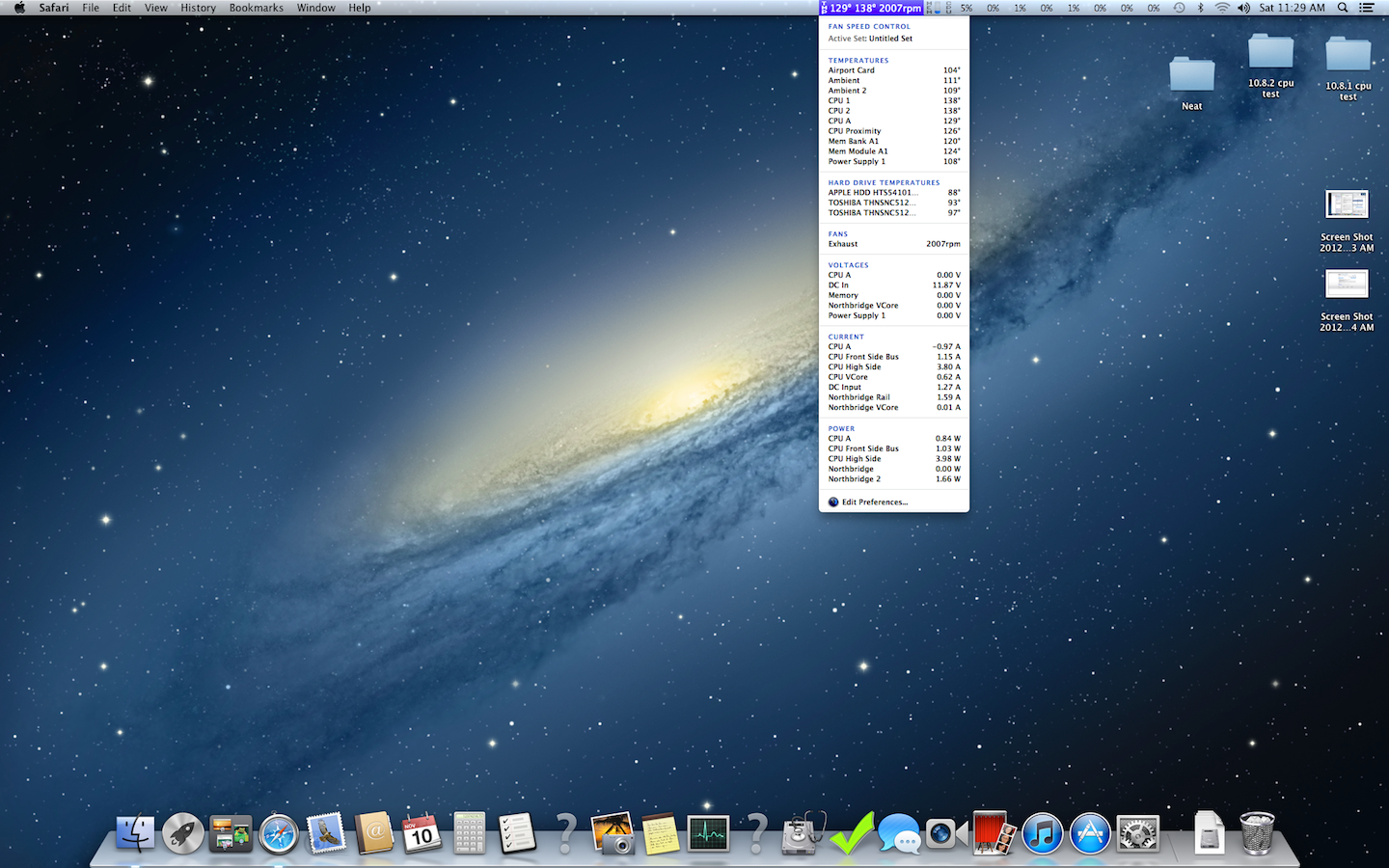Open Launchpad rocket icon in dock
Image resolution: width=1389 pixels, height=868 pixels.
182,833
